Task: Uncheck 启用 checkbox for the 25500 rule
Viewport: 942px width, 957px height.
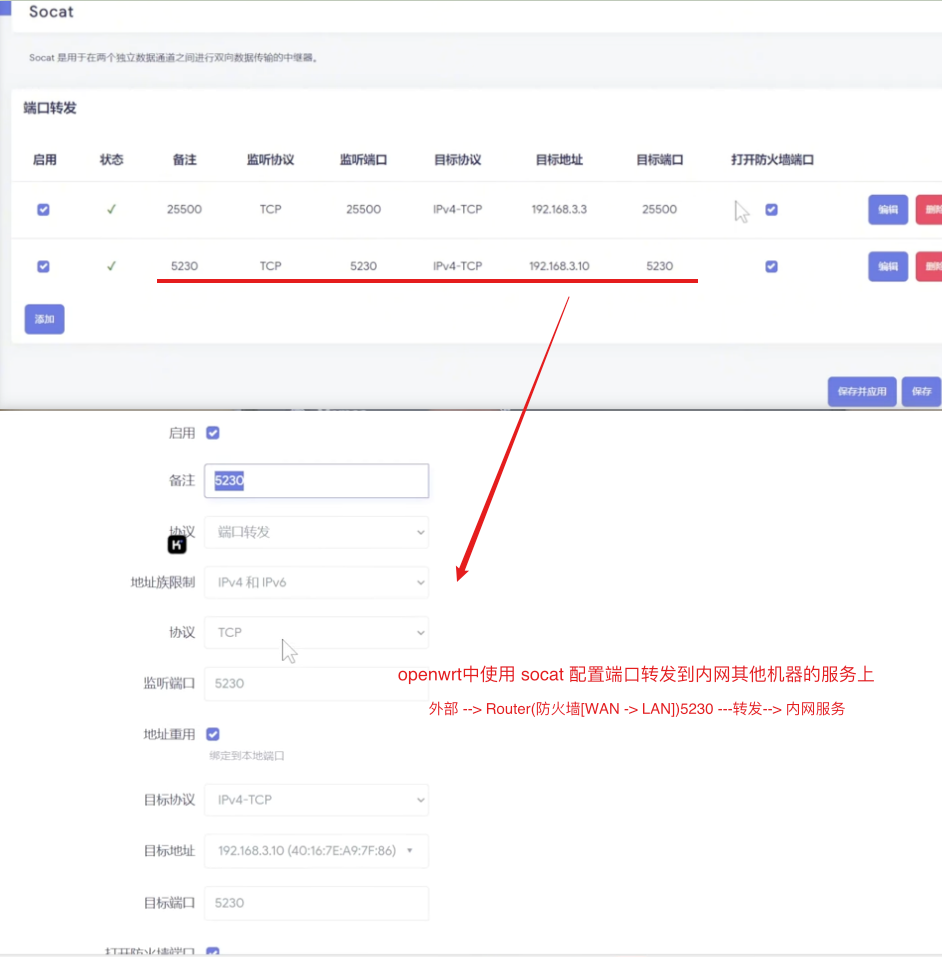Action: [x=43, y=210]
